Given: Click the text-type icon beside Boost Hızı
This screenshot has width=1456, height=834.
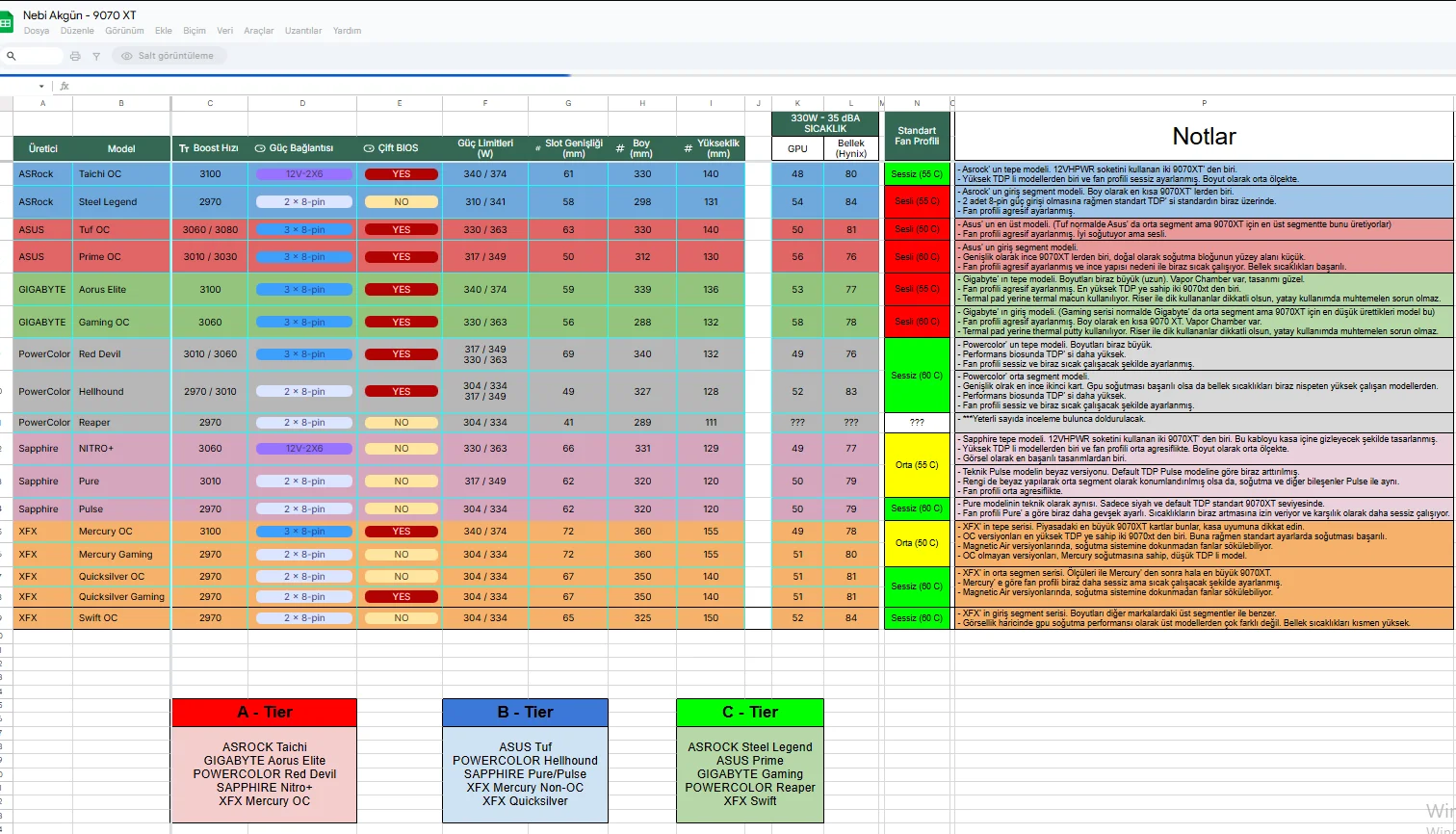Looking at the screenshot, I should [184, 148].
